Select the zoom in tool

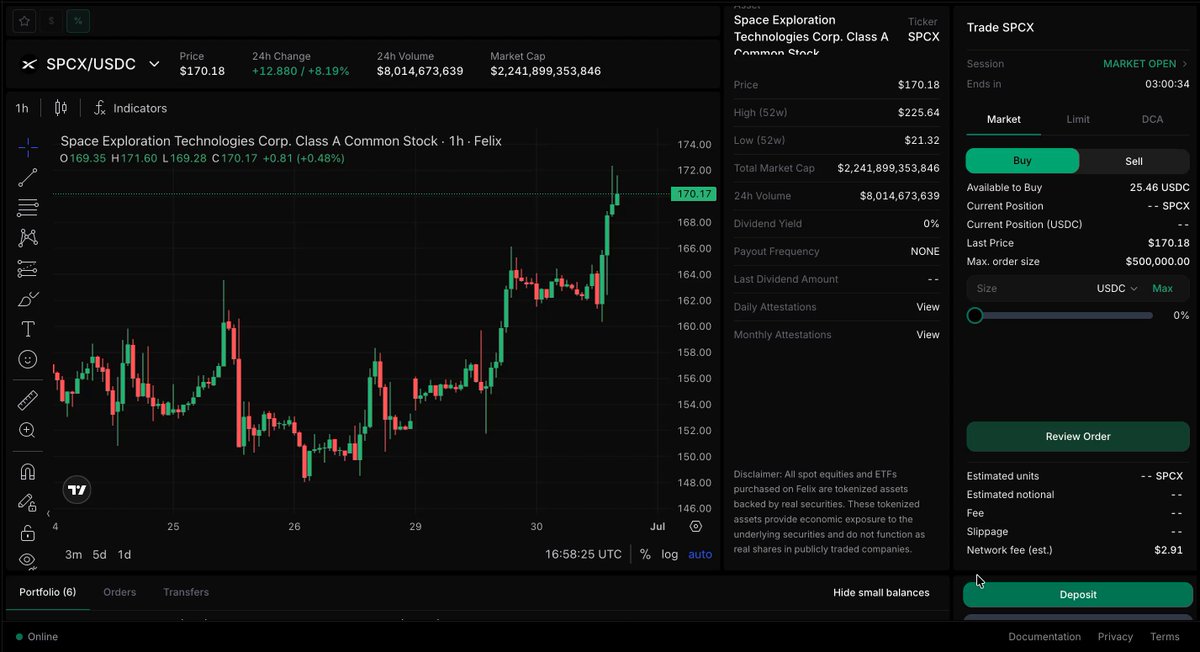point(28,430)
